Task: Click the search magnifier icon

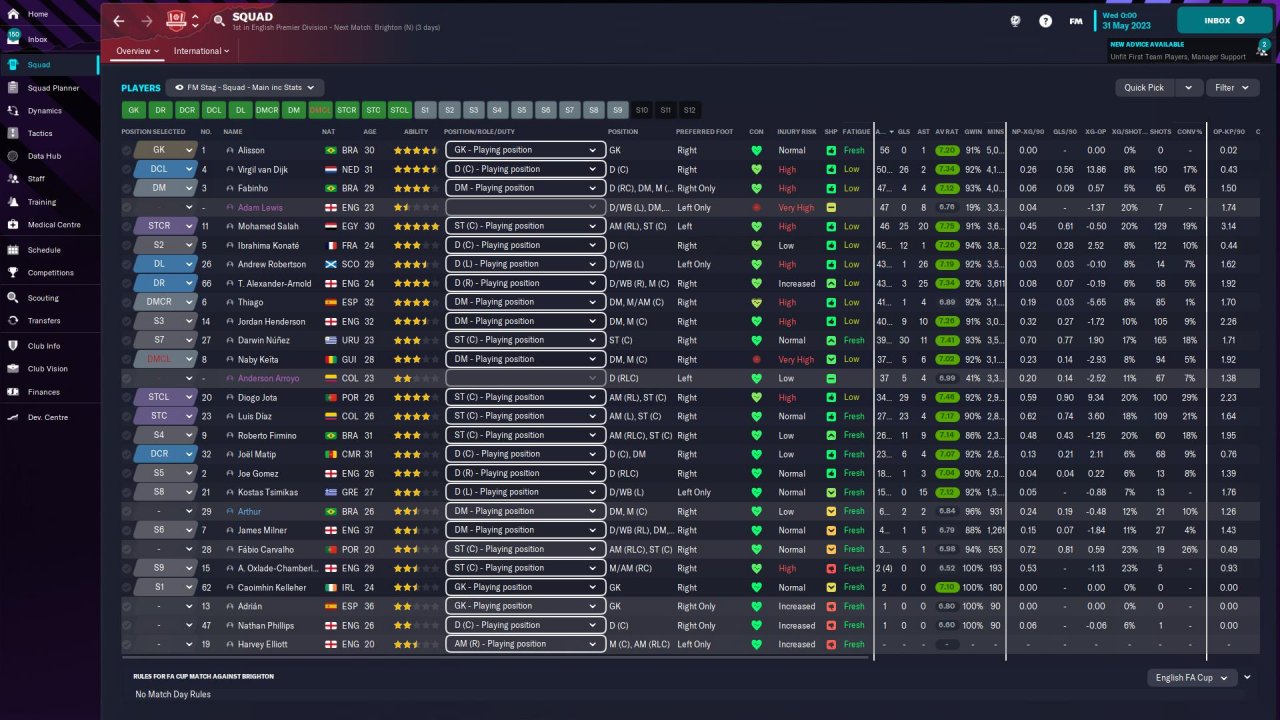Action: (219, 20)
